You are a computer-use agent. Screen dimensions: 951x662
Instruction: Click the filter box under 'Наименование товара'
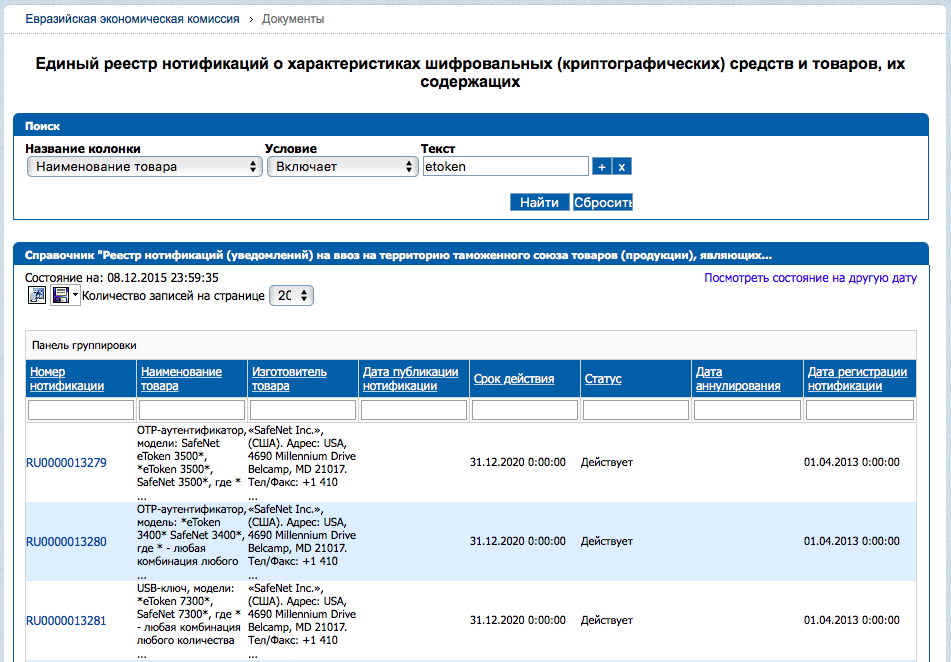coord(192,410)
